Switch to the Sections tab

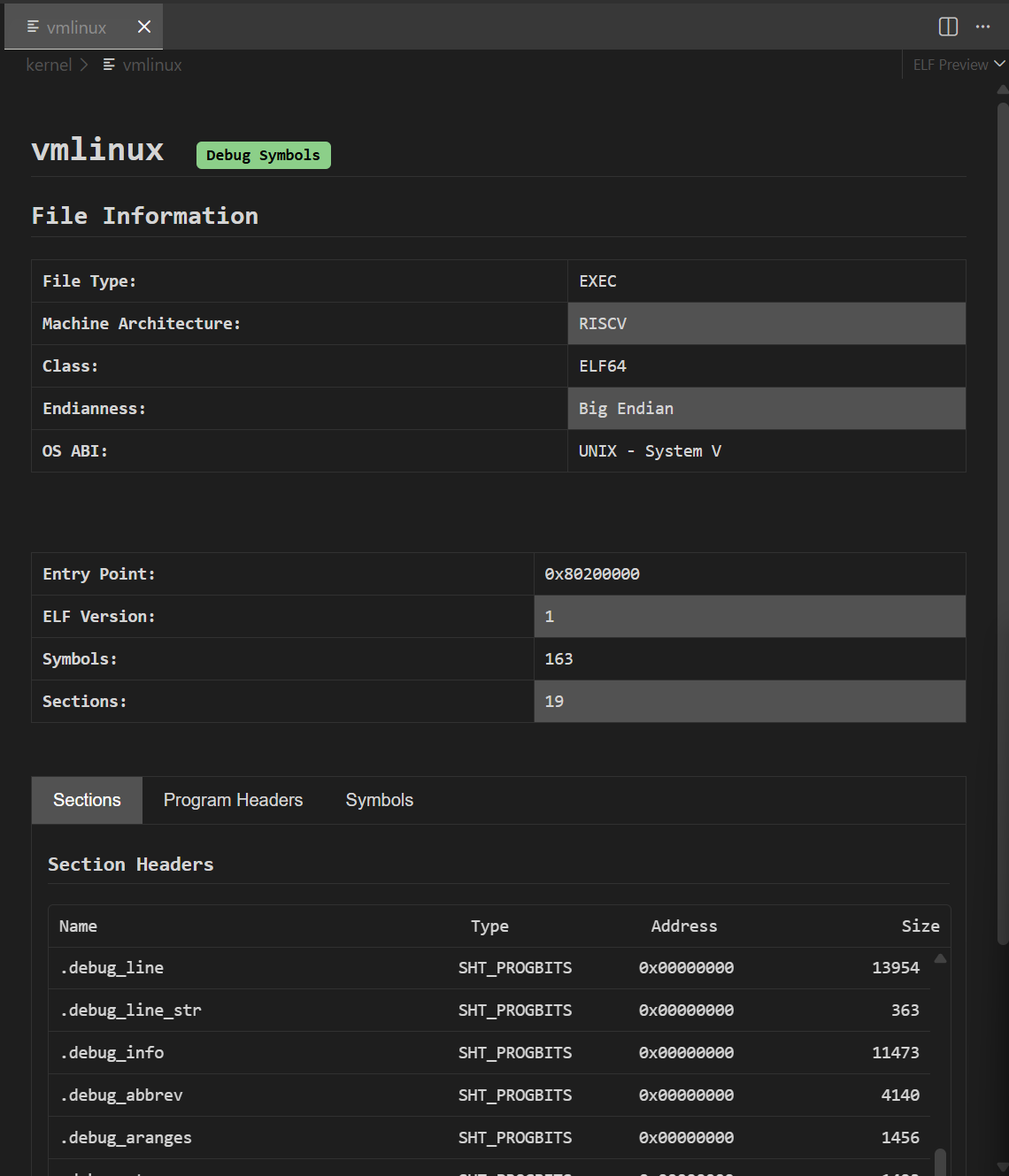point(87,800)
